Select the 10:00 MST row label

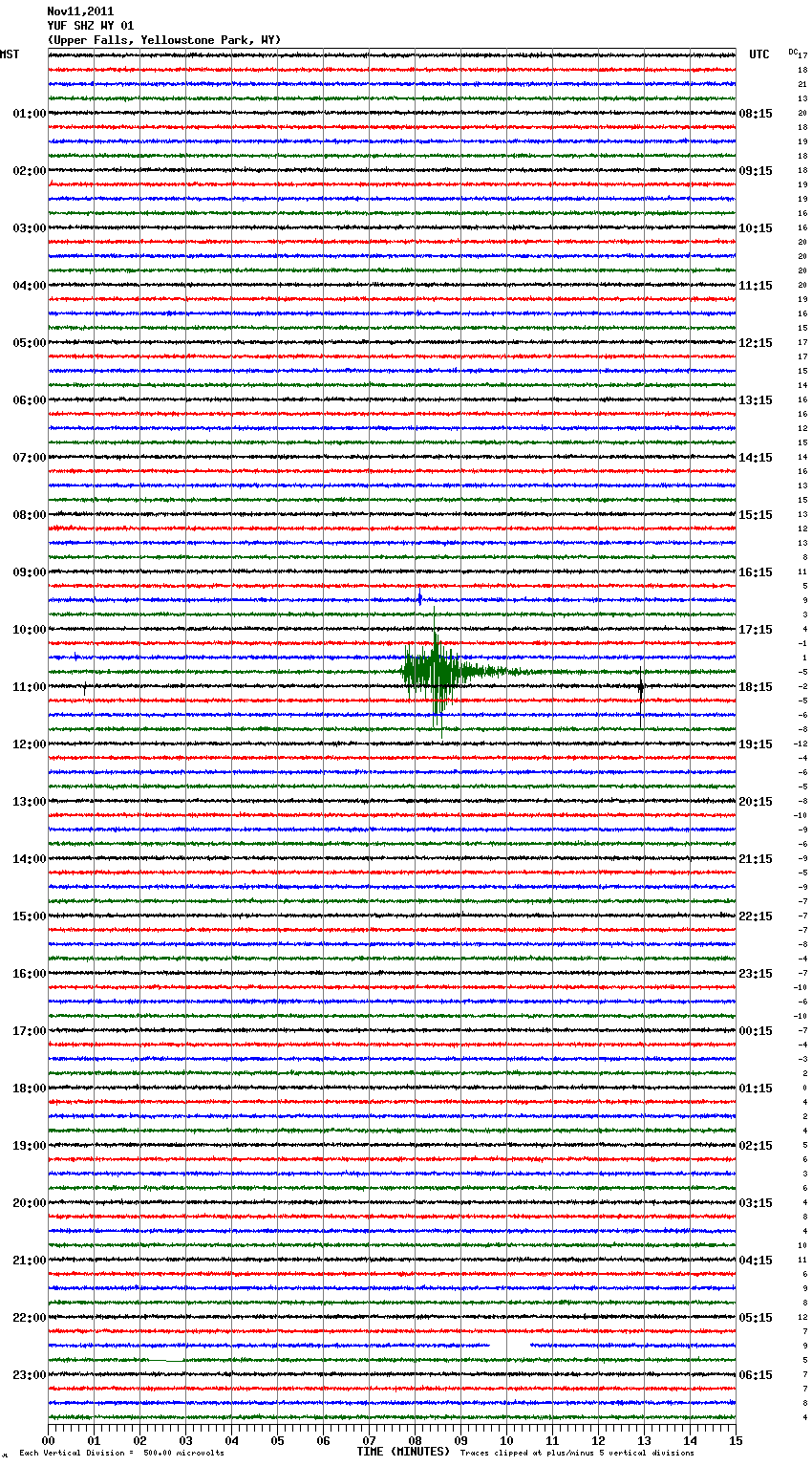[x=30, y=630]
